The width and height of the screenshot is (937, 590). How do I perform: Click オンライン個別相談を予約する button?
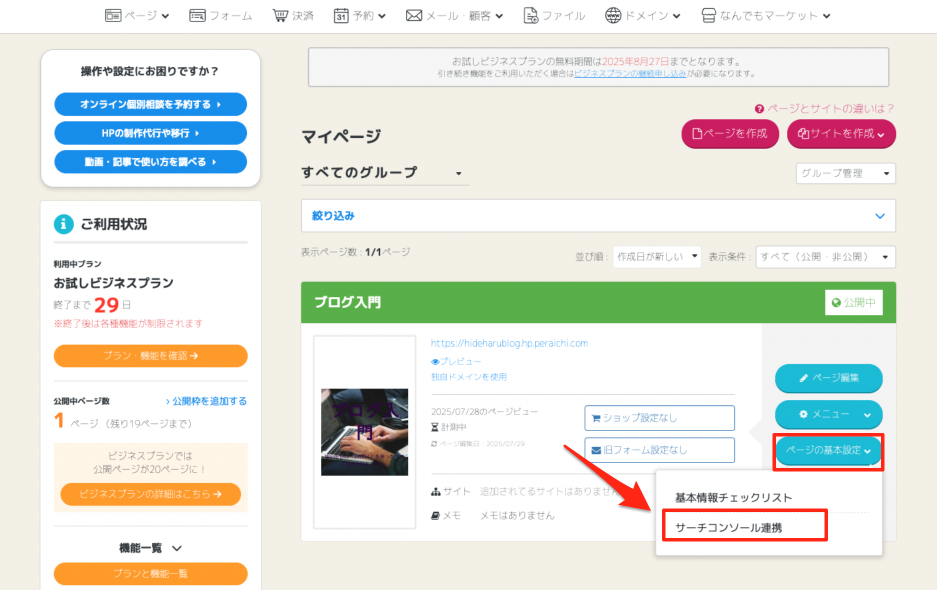click(150, 104)
